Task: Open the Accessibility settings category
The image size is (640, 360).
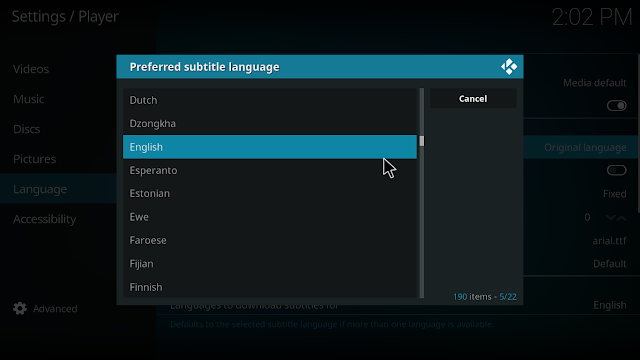Action: 44,219
